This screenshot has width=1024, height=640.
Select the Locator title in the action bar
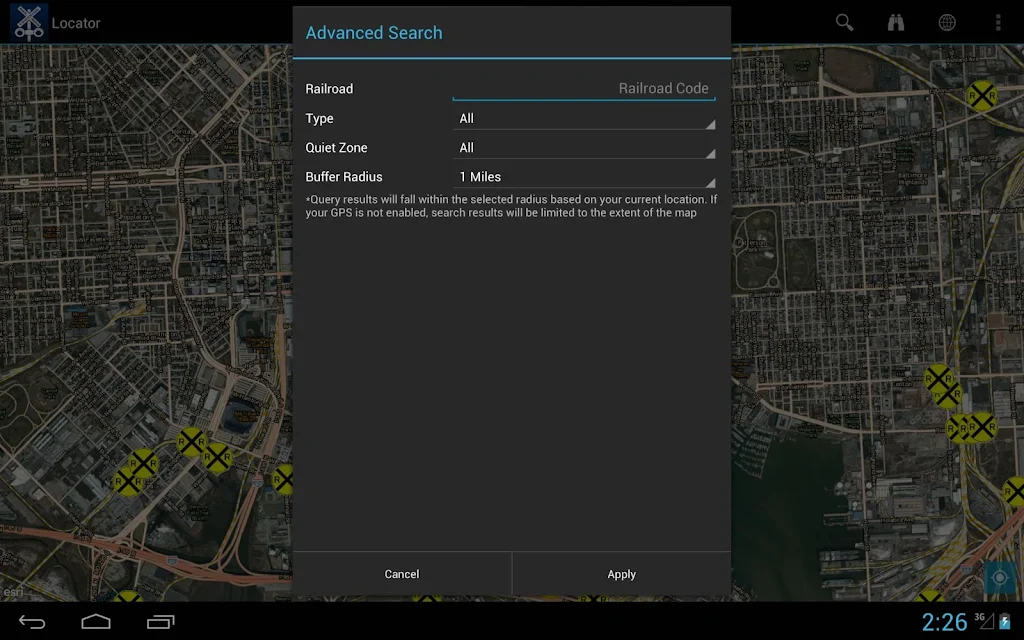click(77, 22)
